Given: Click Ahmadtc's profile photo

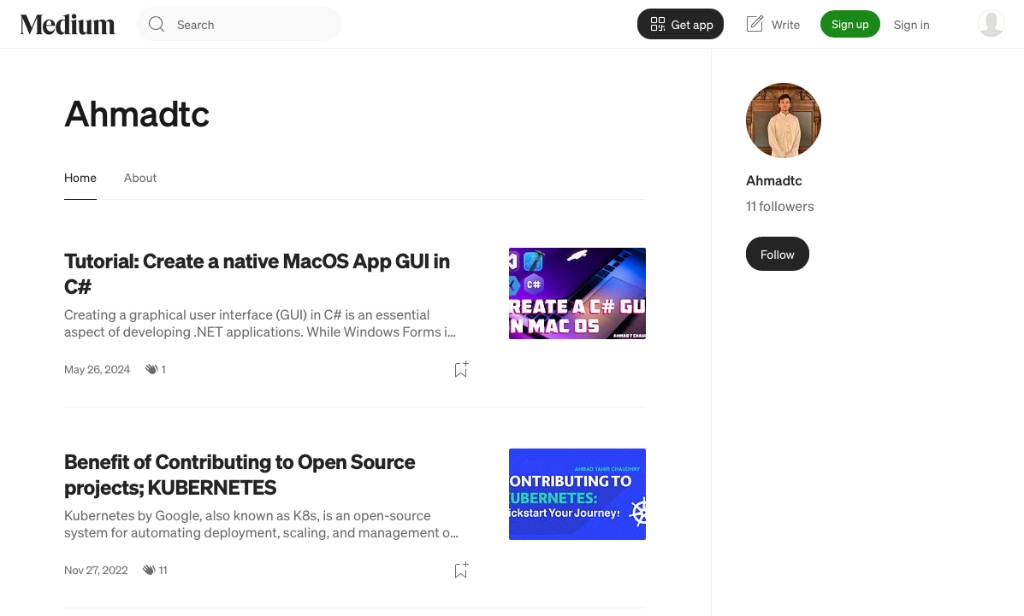Looking at the screenshot, I should (783, 120).
